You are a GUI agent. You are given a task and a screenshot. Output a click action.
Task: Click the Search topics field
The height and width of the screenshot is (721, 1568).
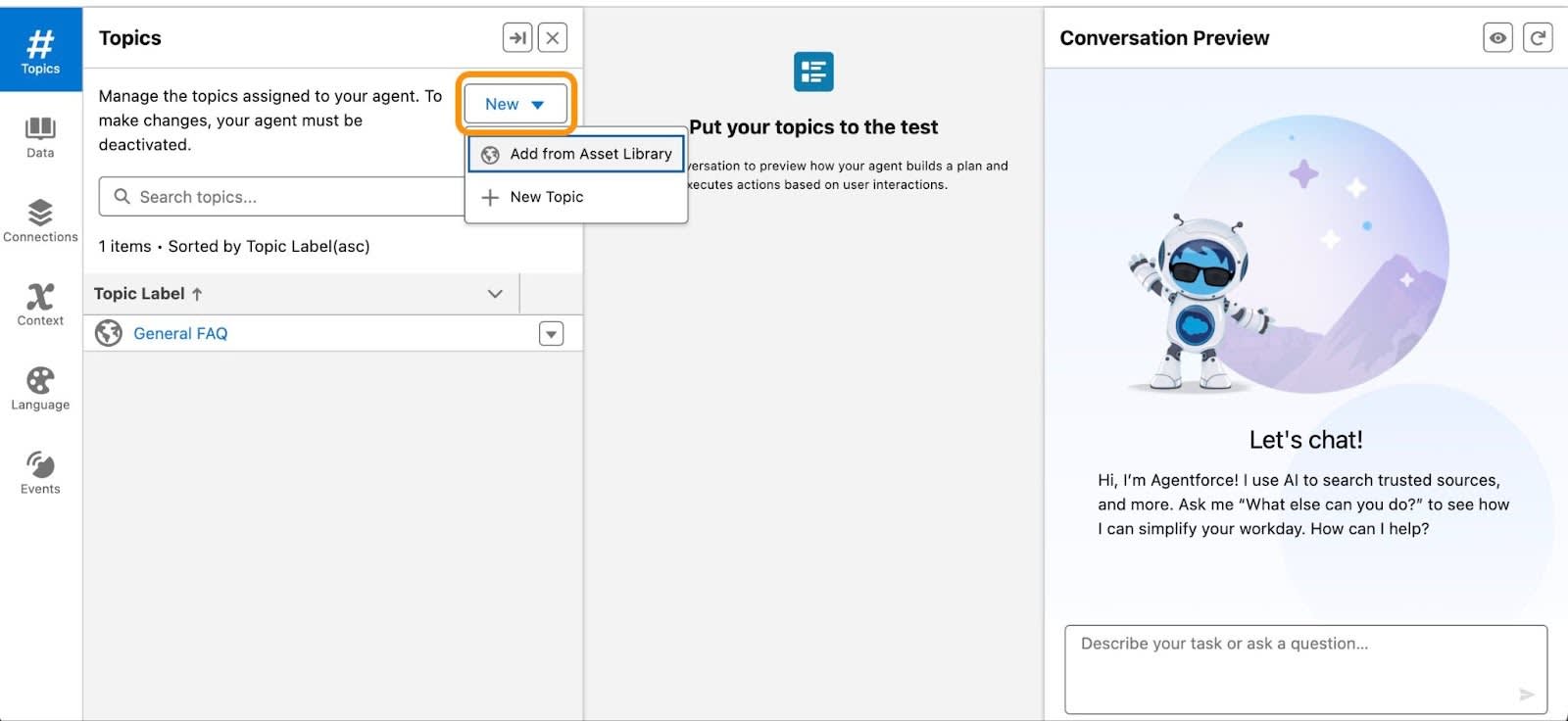(282, 197)
